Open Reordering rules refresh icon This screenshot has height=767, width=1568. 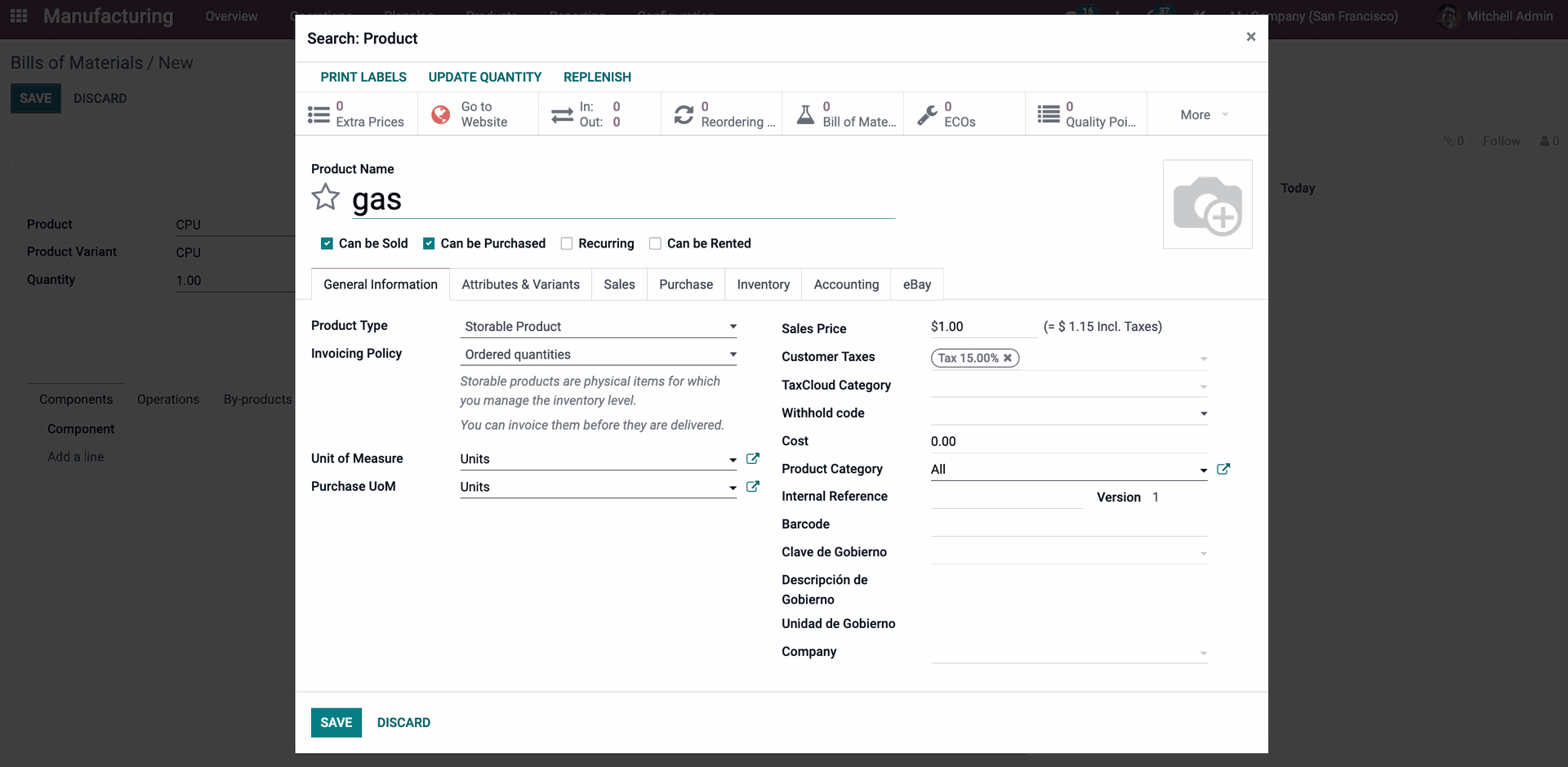[x=684, y=114]
